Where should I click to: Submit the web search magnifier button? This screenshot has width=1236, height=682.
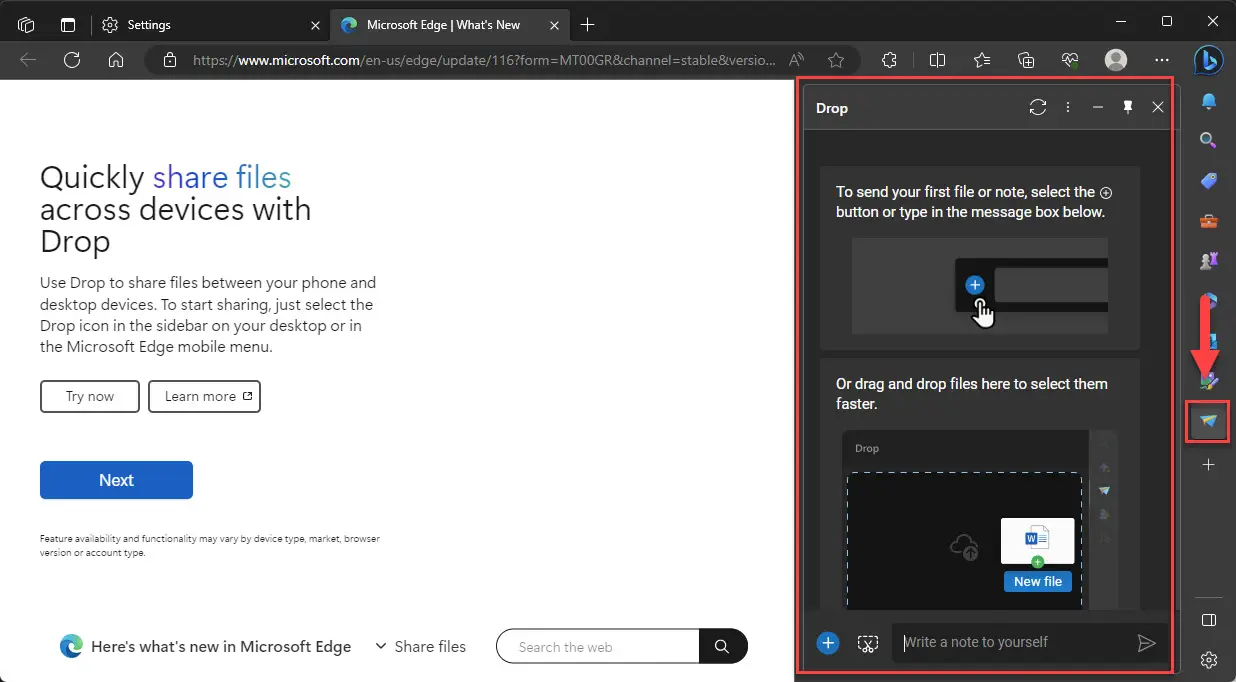[723, 647]
